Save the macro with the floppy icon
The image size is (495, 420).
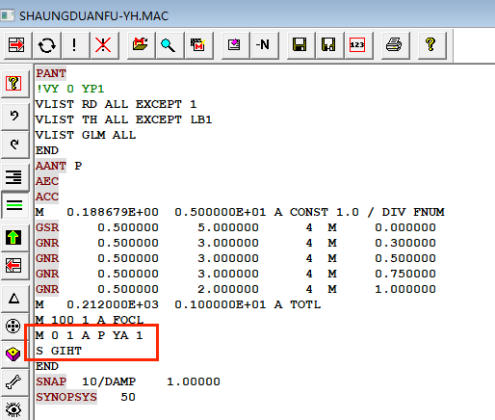pos(300,45)
